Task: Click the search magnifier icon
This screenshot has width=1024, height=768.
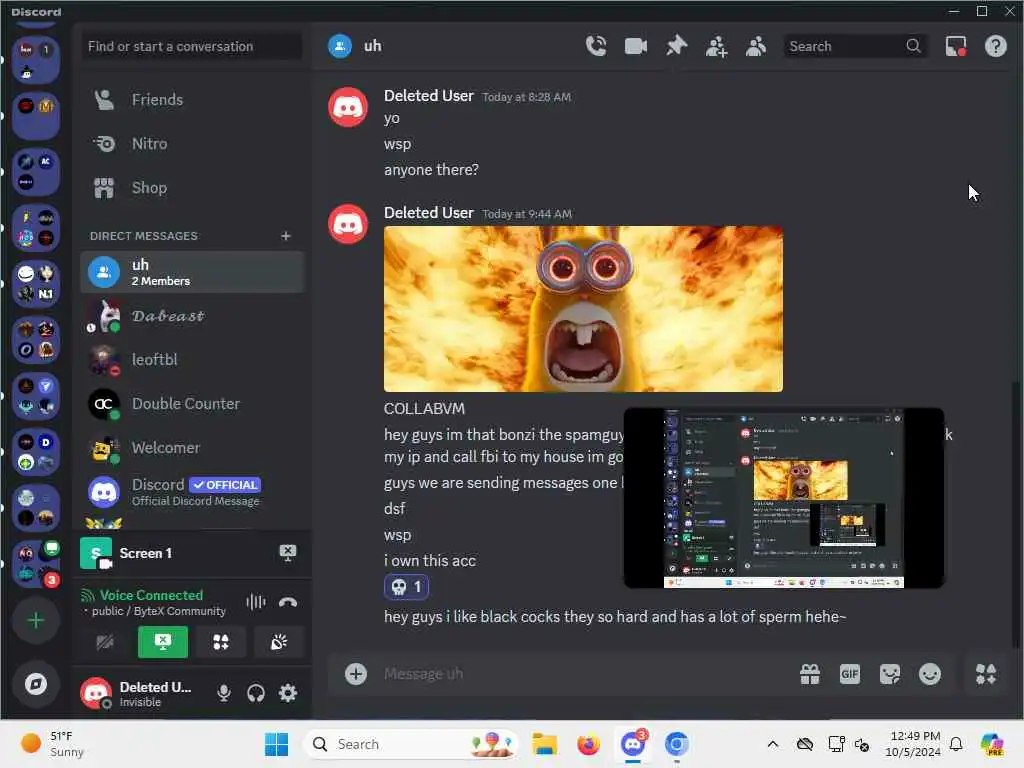Action: click(913, 46)
